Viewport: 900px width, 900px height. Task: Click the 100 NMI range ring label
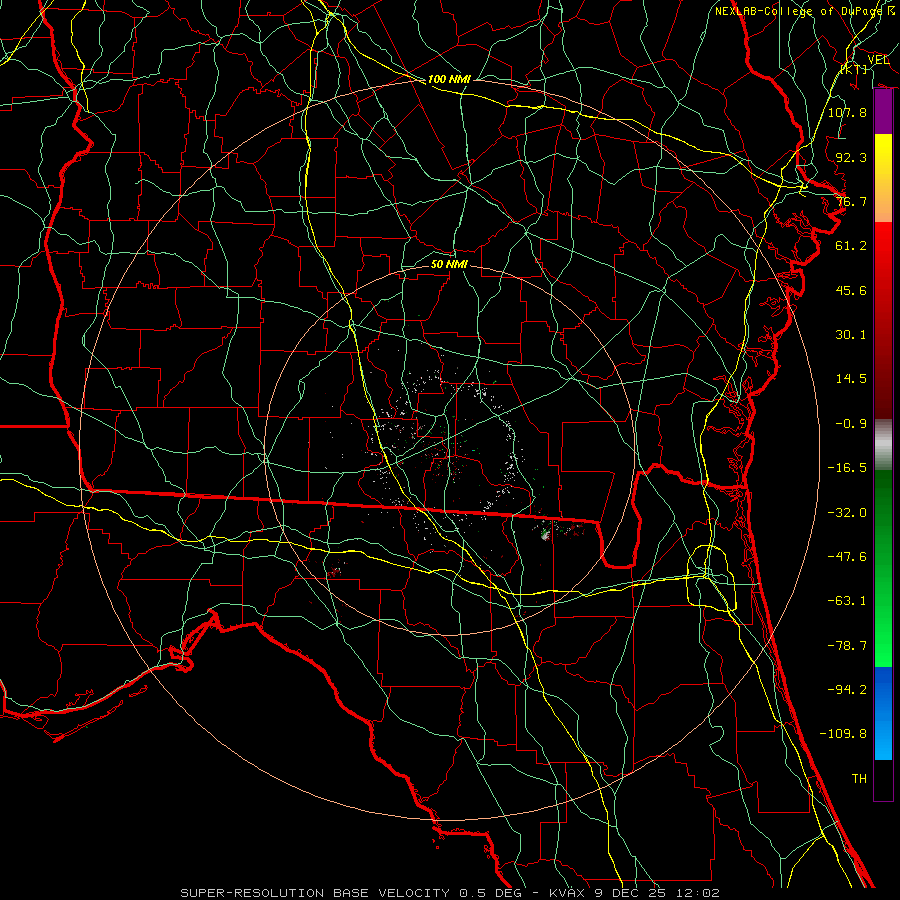coord(449,79)
